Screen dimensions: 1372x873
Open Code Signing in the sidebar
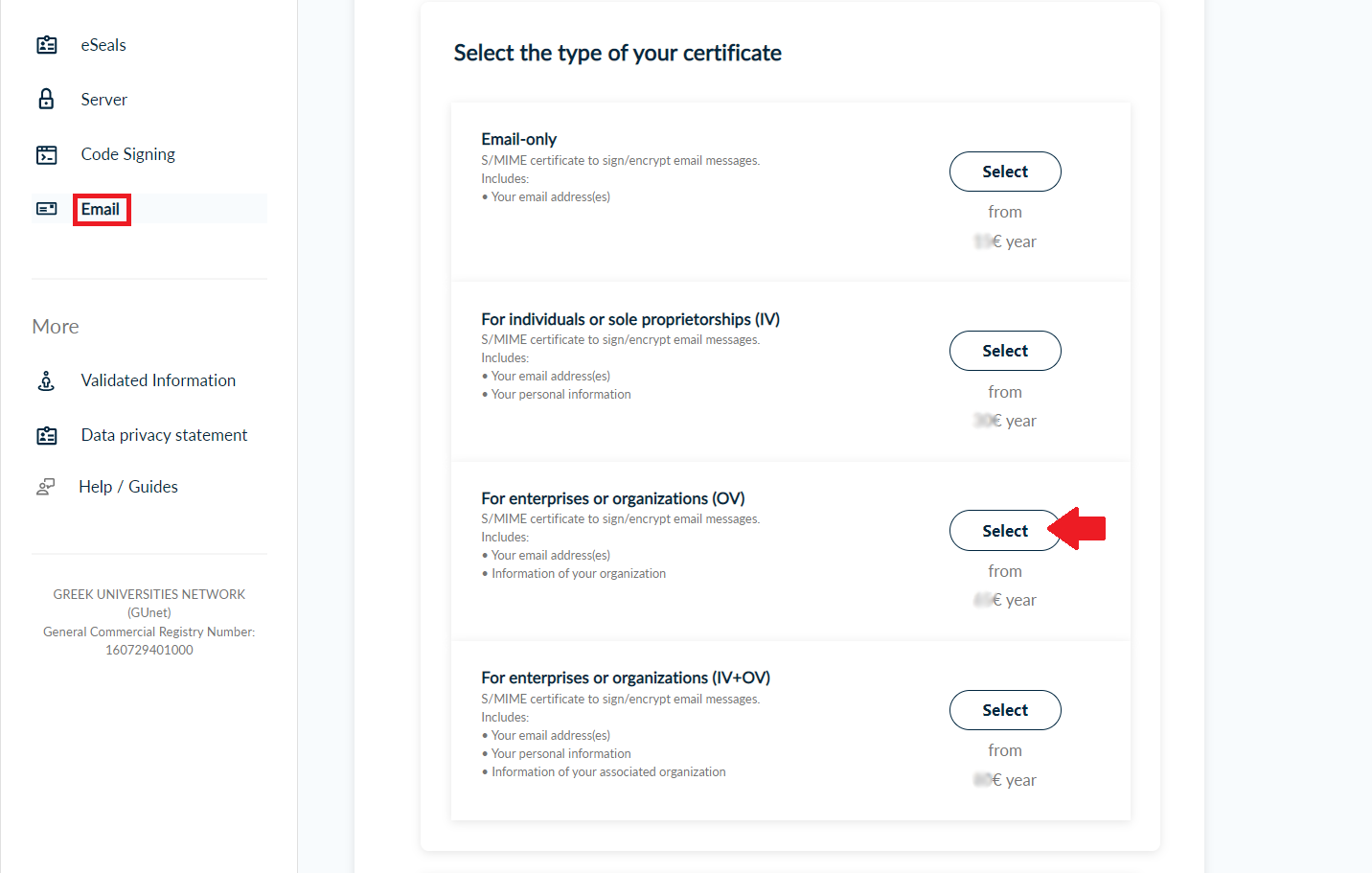(x=127, y=154)
